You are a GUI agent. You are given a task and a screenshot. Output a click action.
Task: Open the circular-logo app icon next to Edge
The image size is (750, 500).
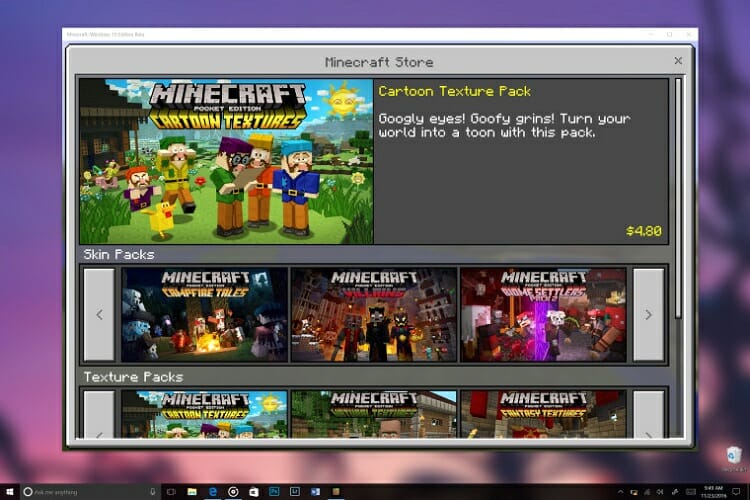pyautogui.click(x=233, y=491)
